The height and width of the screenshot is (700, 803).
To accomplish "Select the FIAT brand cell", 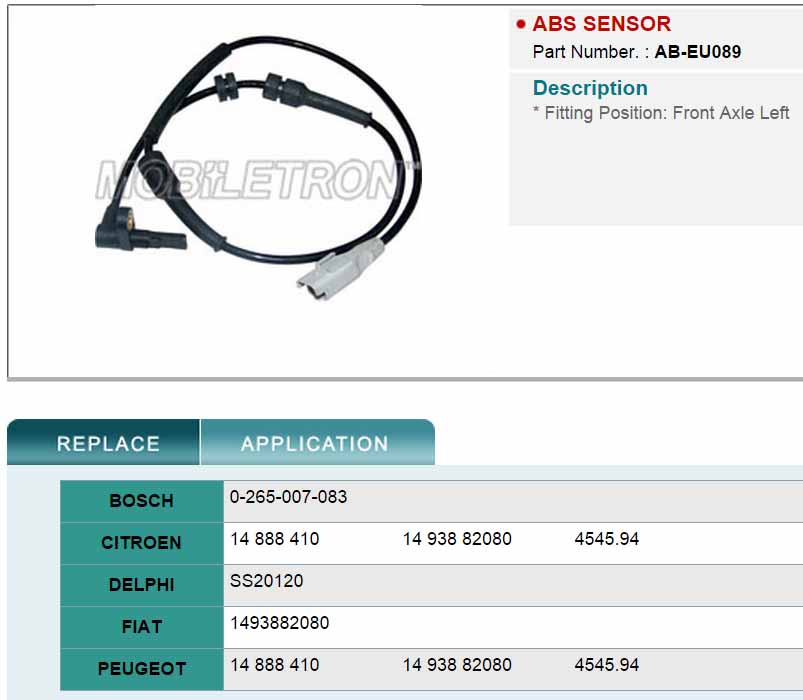I will coord(142,627).
